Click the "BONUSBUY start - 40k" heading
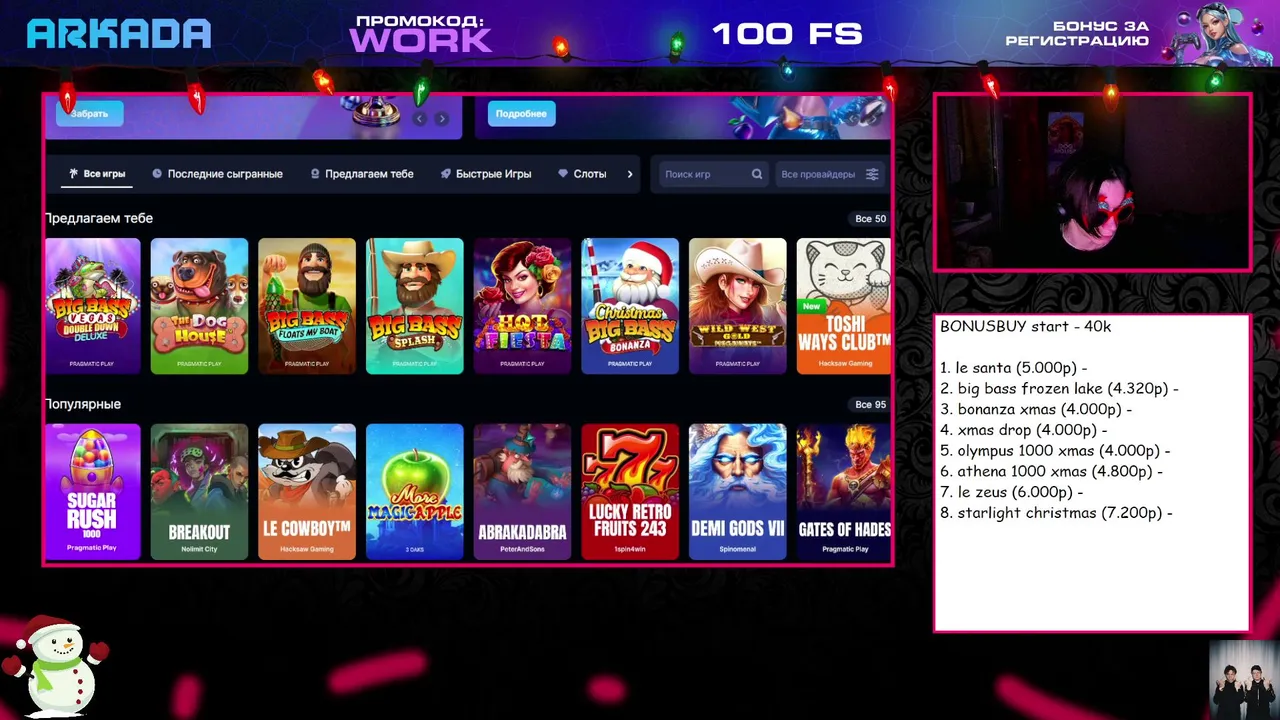This screenshot has width=1280, height=720. click(1025, 327)
